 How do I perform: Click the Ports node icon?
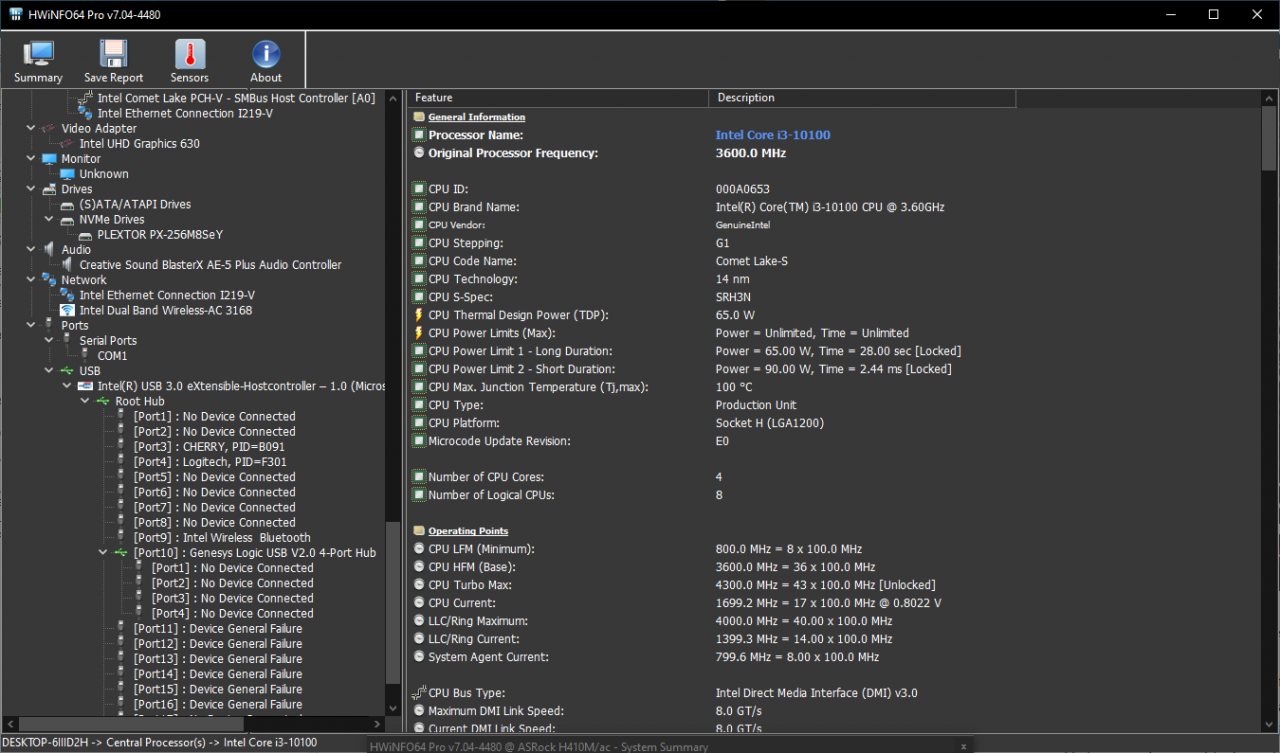tap(50, 325)
